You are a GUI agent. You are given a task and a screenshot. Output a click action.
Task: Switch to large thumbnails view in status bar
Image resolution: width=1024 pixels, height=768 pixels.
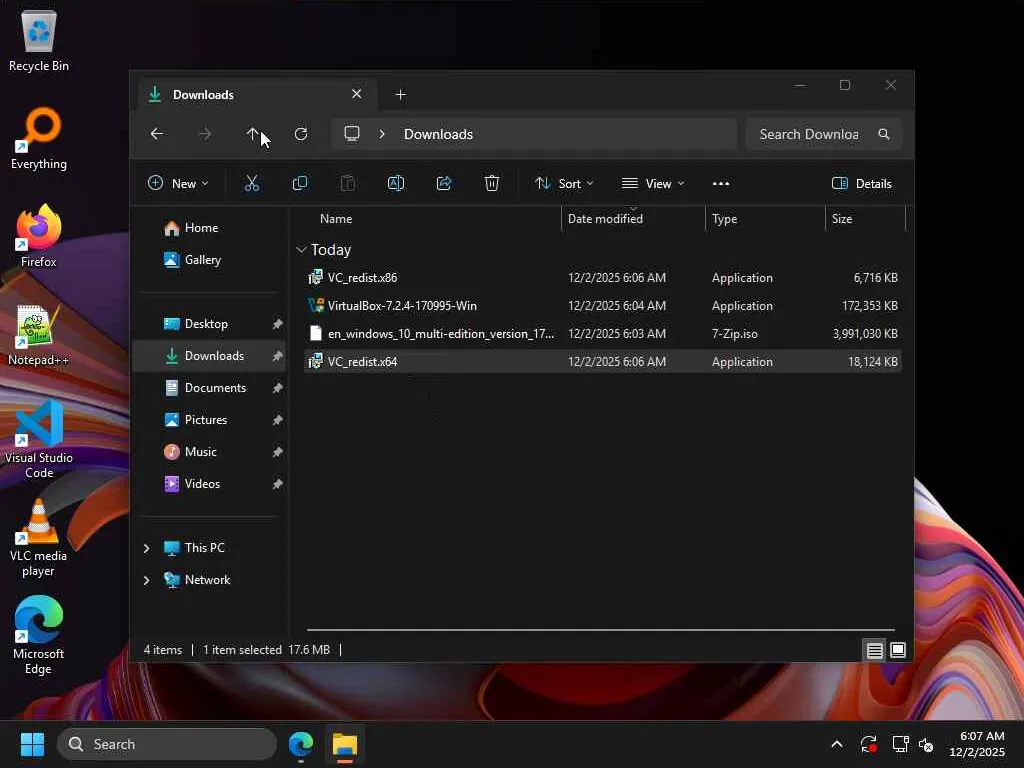click(898, 650)
